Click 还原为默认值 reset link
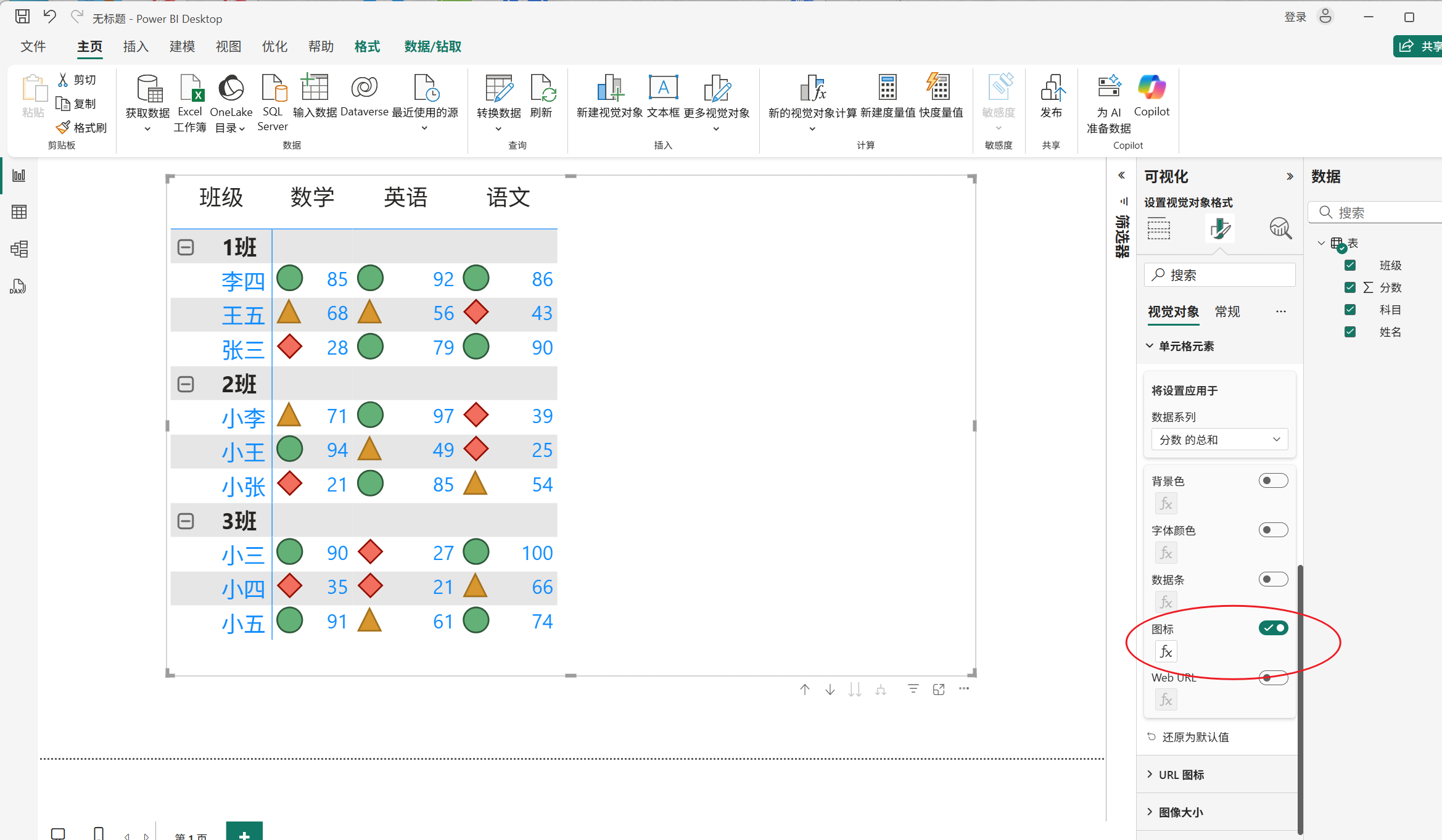1442x840 pixels. click(1195, 737)
